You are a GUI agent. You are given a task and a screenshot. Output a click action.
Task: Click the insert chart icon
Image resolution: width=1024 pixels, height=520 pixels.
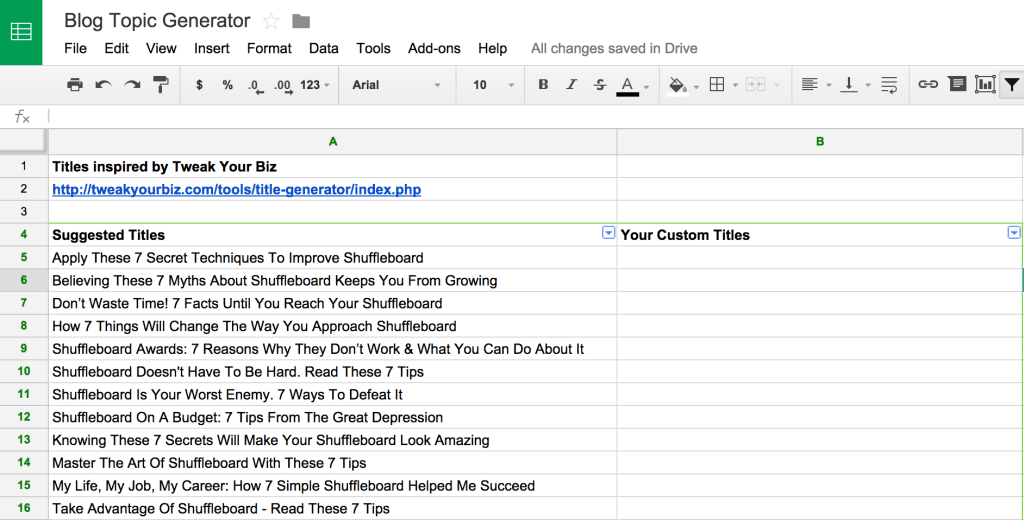pos(985,84)
